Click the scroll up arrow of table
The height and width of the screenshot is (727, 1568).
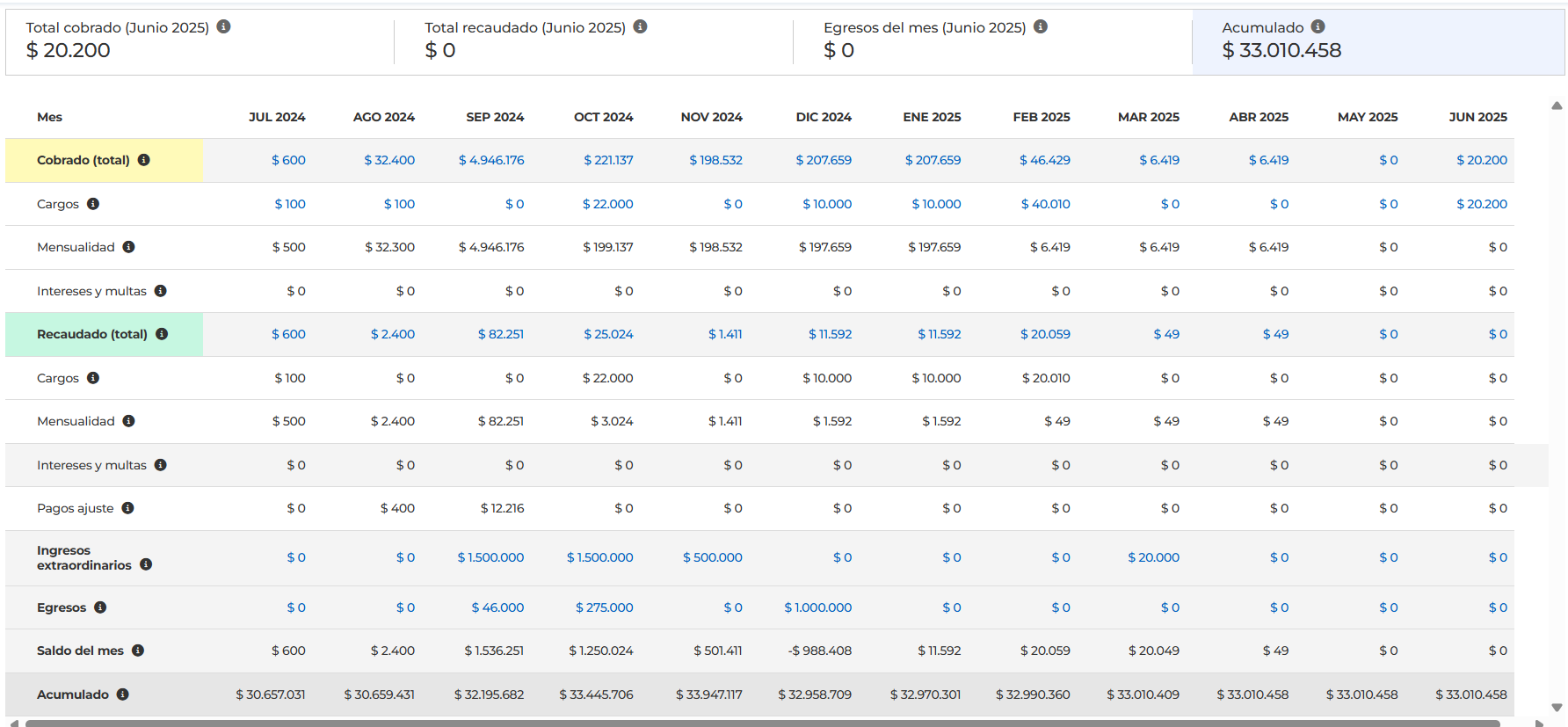pos(1557,105)
